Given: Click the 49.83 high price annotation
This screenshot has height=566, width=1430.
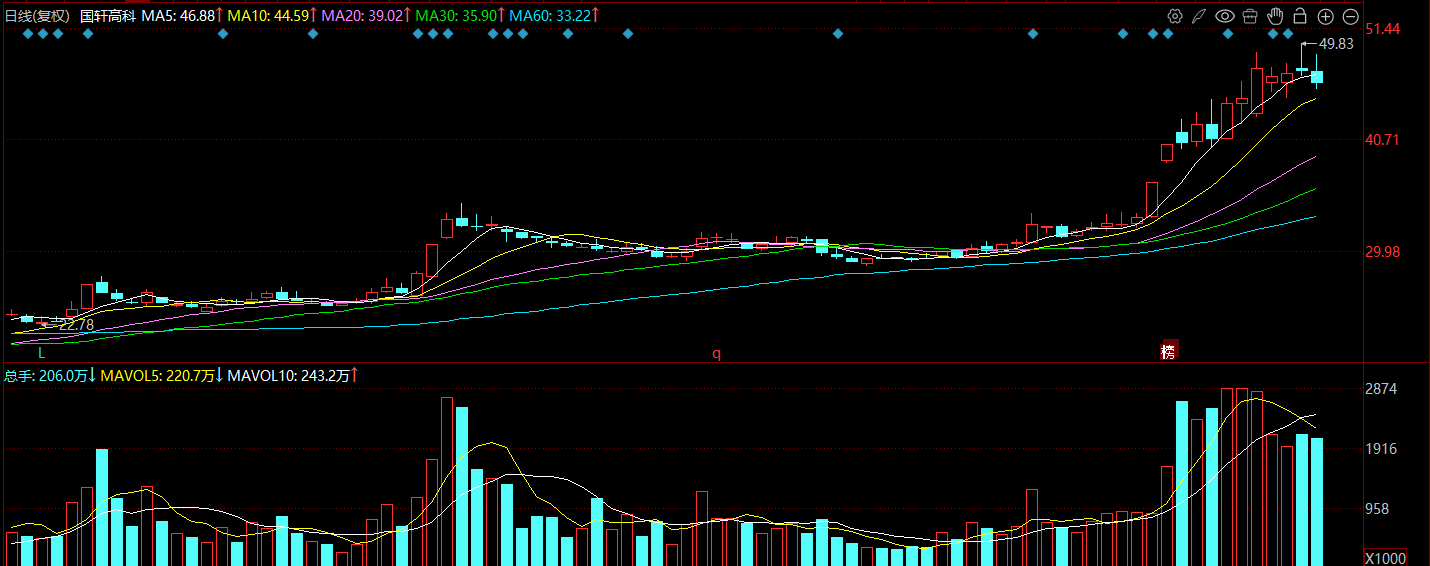Looking at the screenshot, I should pyautogui.click(x=1336, y=44).
